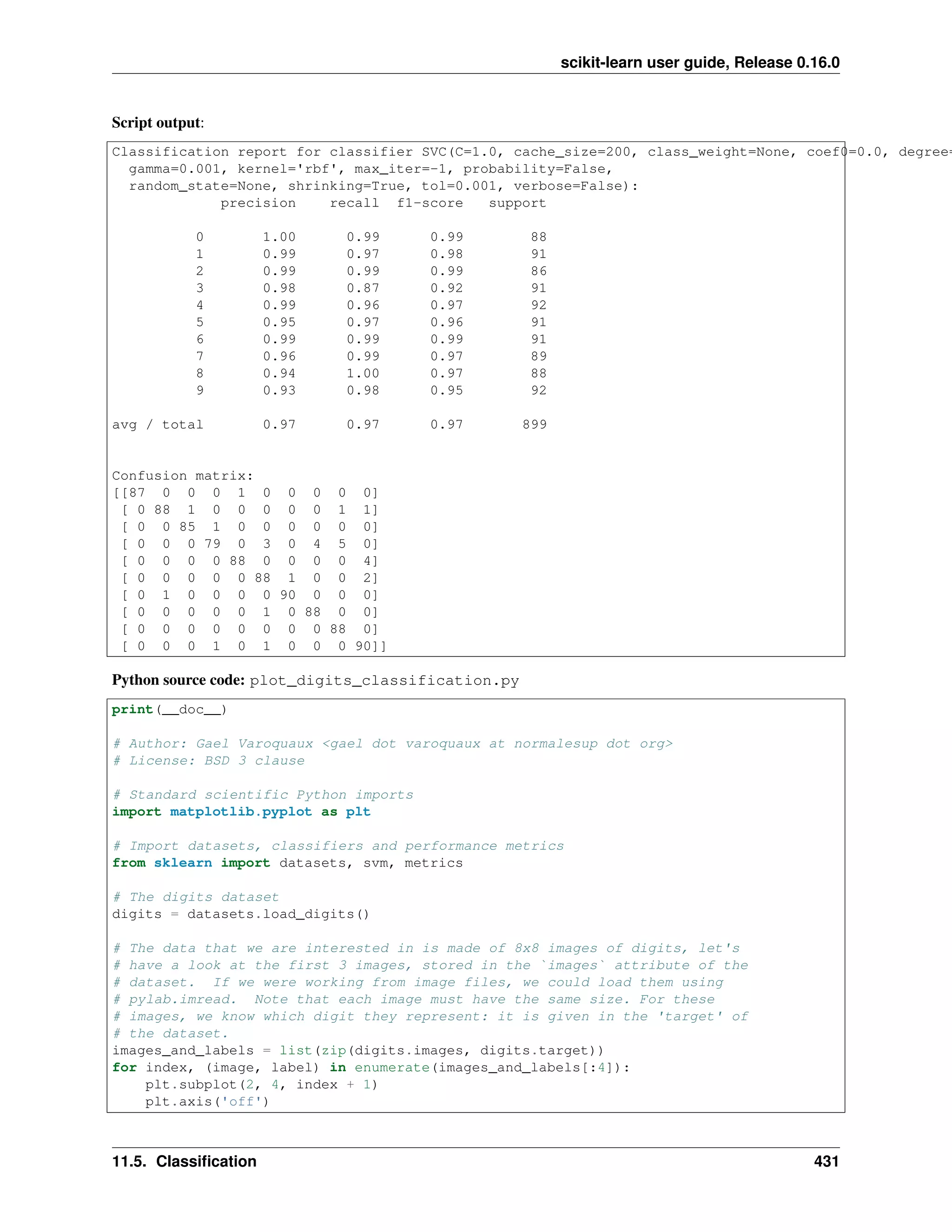952x1232 pixels.
Task: Click recall value 0.87 for class 3
Action: pyautogui.click(x=363, y=288)
